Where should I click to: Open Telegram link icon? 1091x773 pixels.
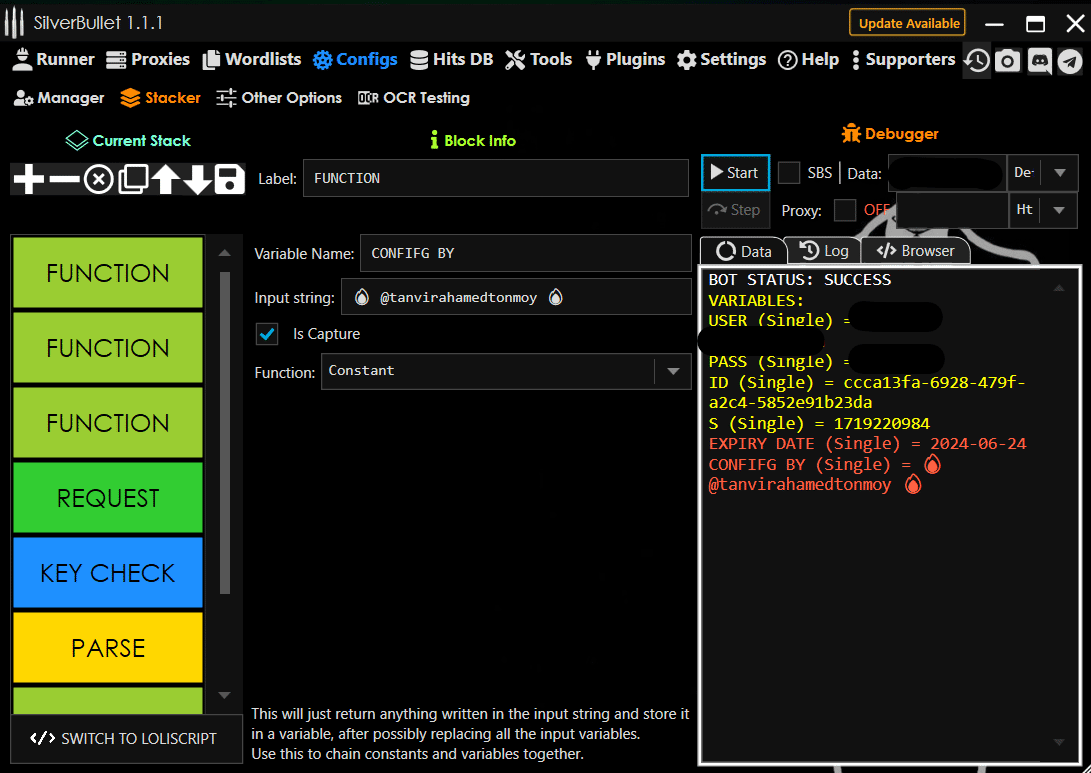click(x=1070, y=61)
